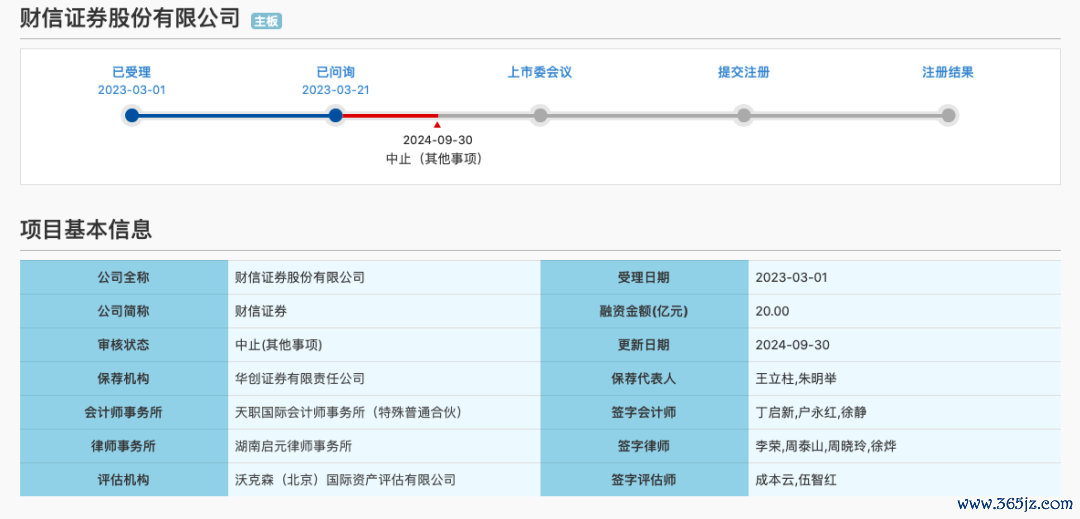Click the 项目基本信息 section heading
The height and width of the screenshot is (519, 1080).
tap(86, 229)
